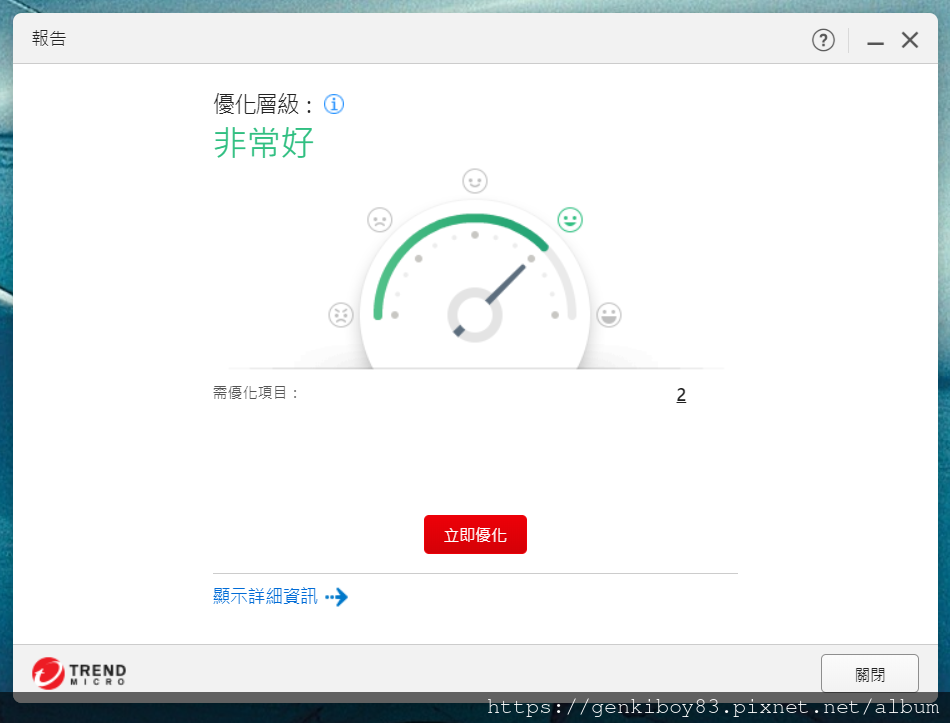Click the red 立即優化 button

click(x=475, y=535)
